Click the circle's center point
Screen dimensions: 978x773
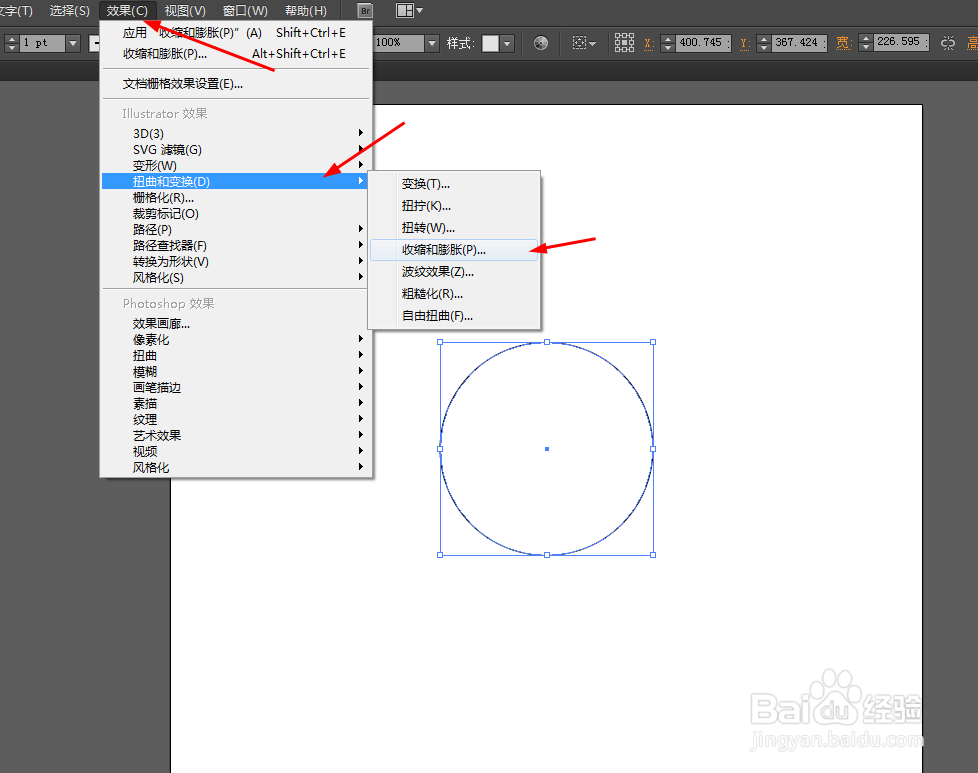547,449
